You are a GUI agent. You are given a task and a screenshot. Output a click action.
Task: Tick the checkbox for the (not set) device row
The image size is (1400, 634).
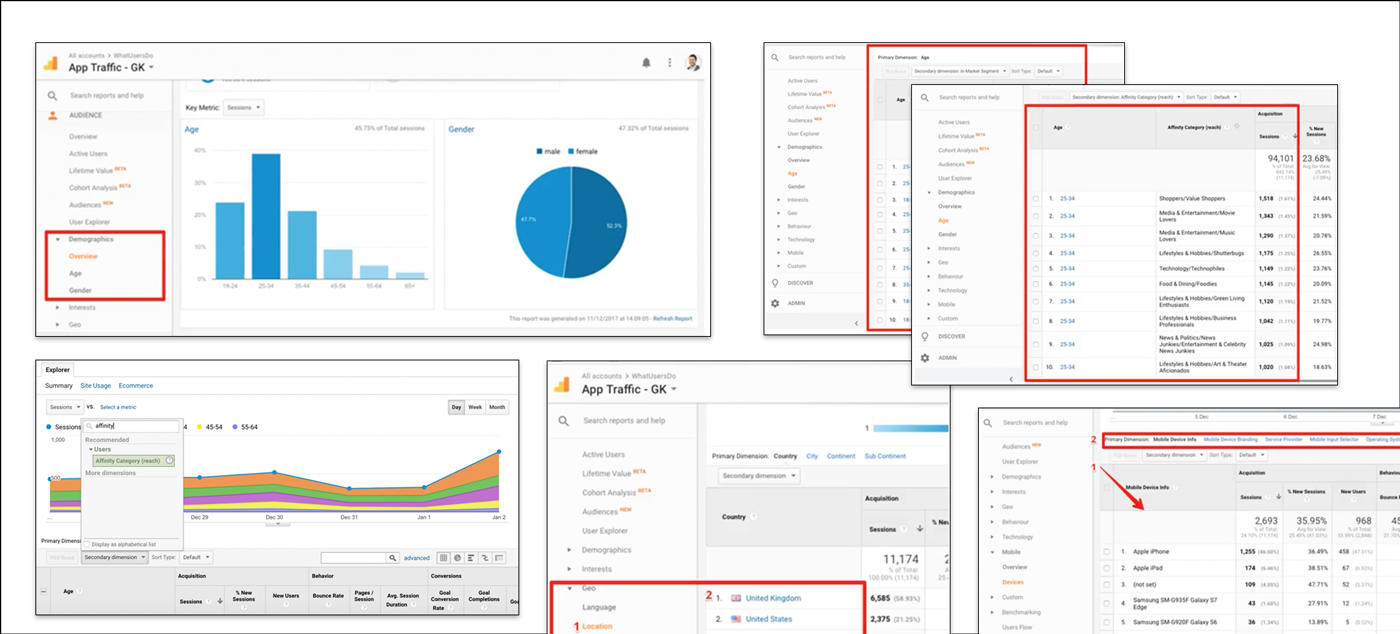coord(1106,583)
